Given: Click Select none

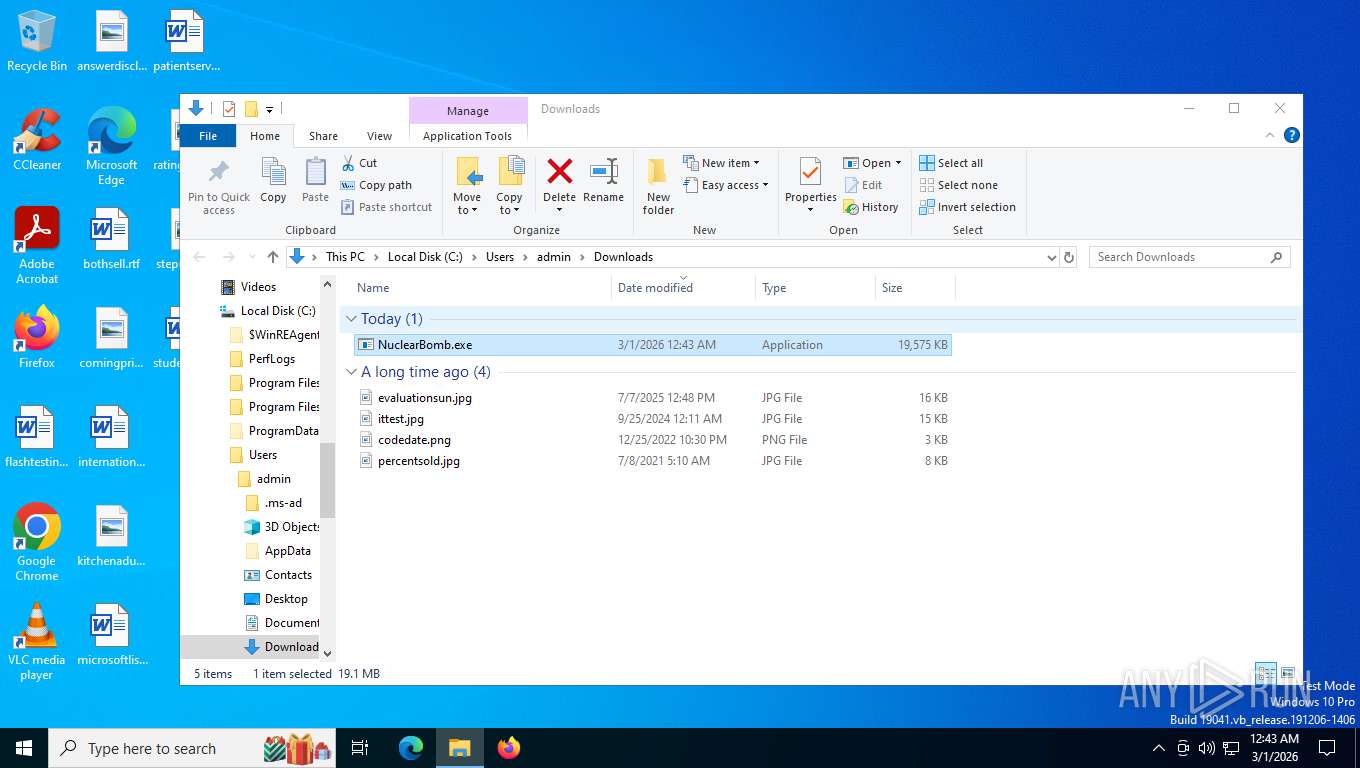Looking at the screenshot, I should [958, 185].
